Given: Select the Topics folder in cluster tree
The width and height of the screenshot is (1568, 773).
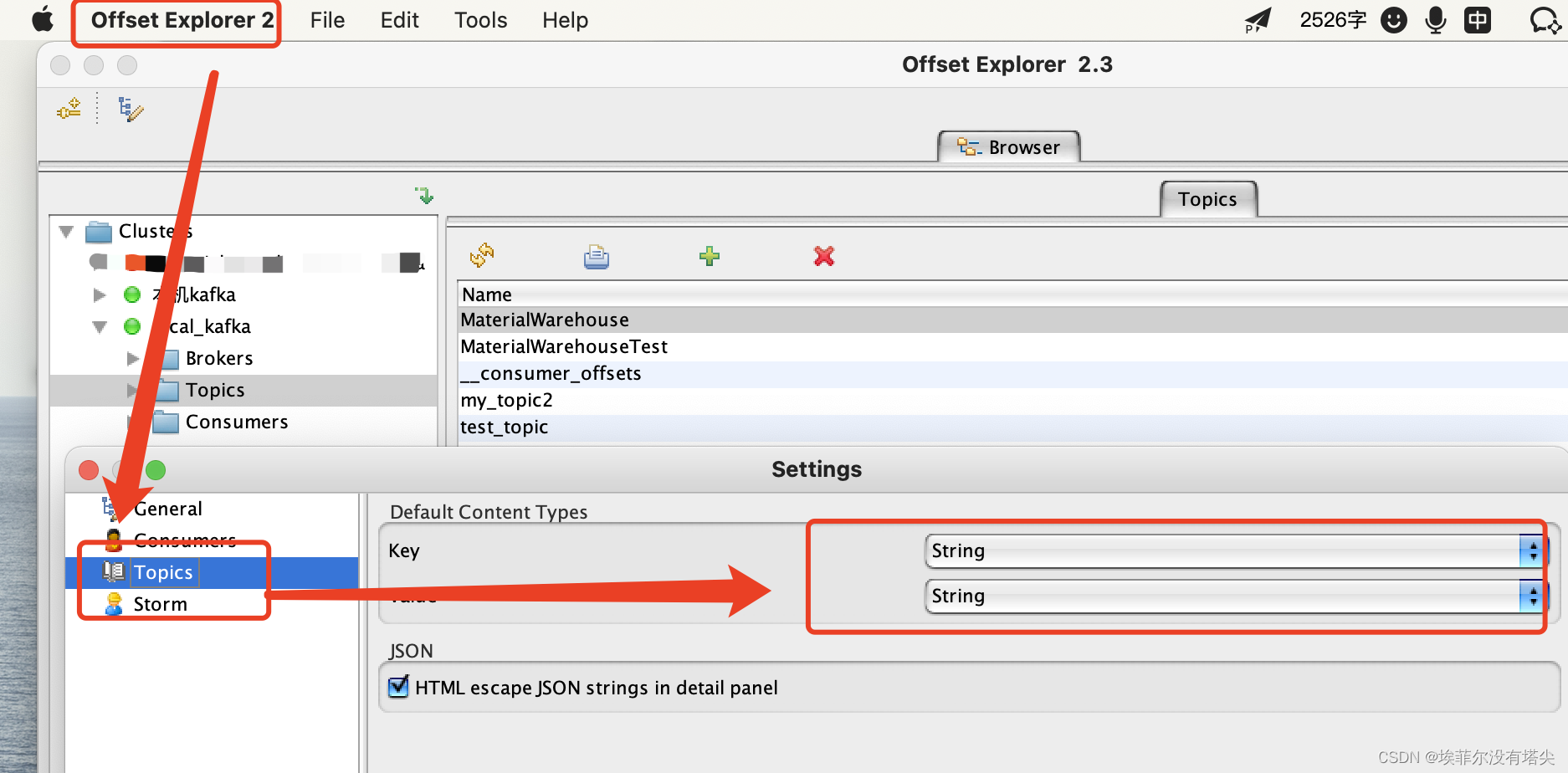Looking at the screenshot, I should tap(215, 391).
